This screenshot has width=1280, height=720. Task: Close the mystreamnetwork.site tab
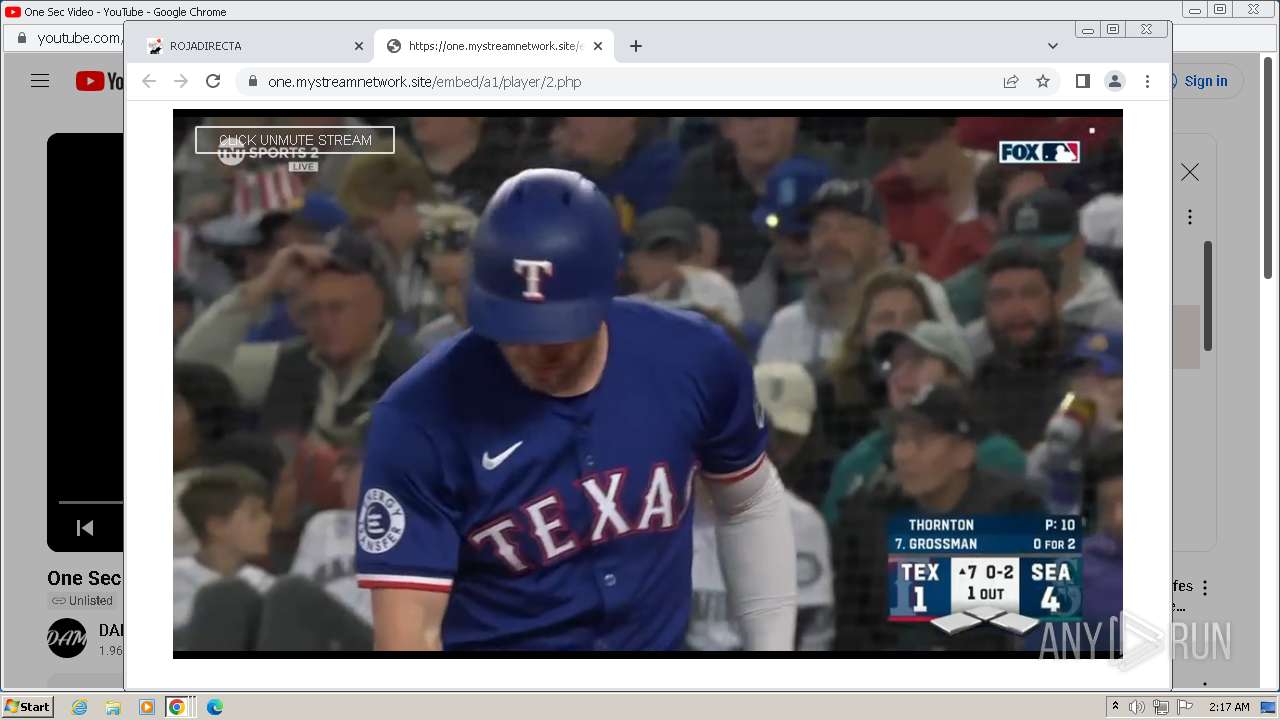(x=598, y=46)
